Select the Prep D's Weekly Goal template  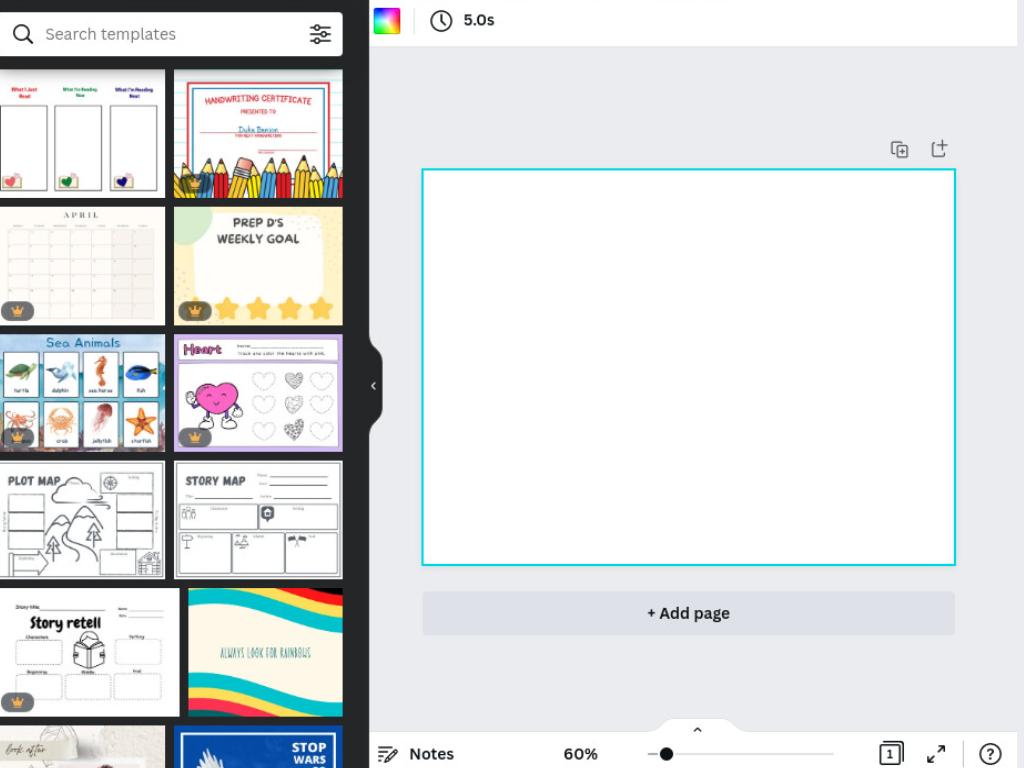click(258, 266)
